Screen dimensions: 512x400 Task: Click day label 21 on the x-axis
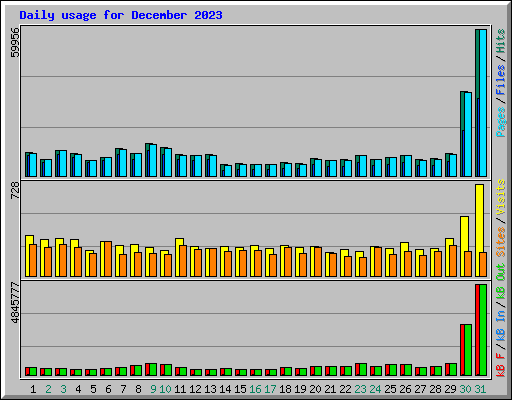[x=330, y=389]
